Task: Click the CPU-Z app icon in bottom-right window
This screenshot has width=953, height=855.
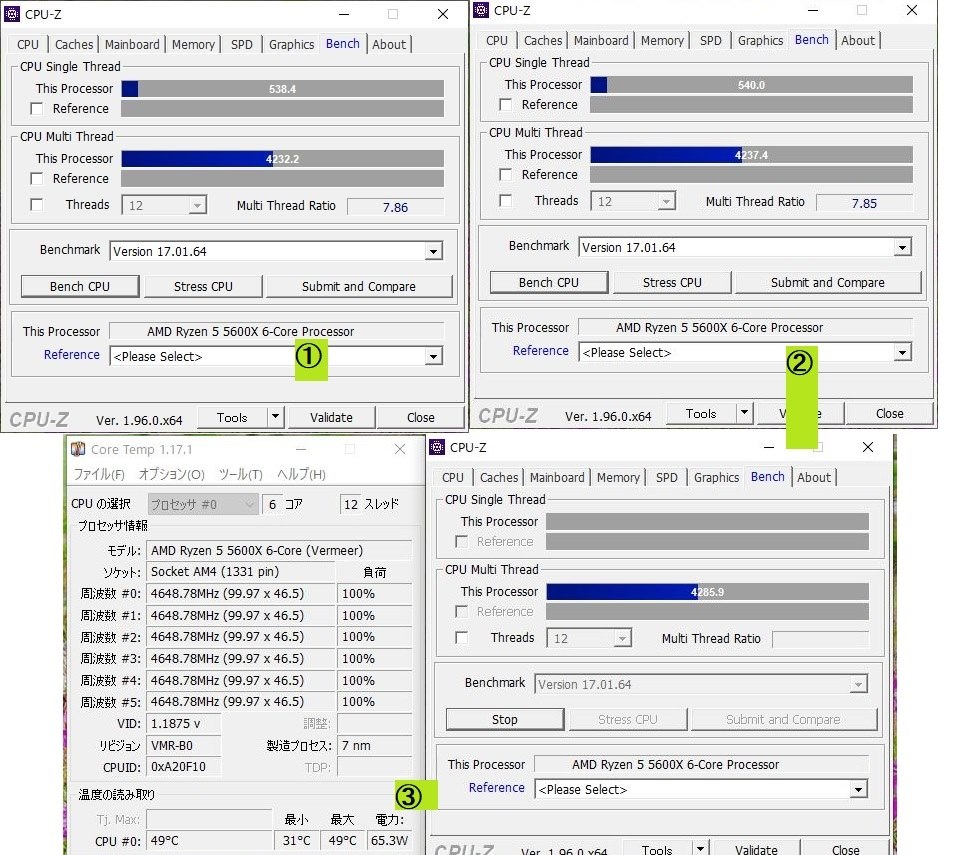Action: (x=437, y=447)
